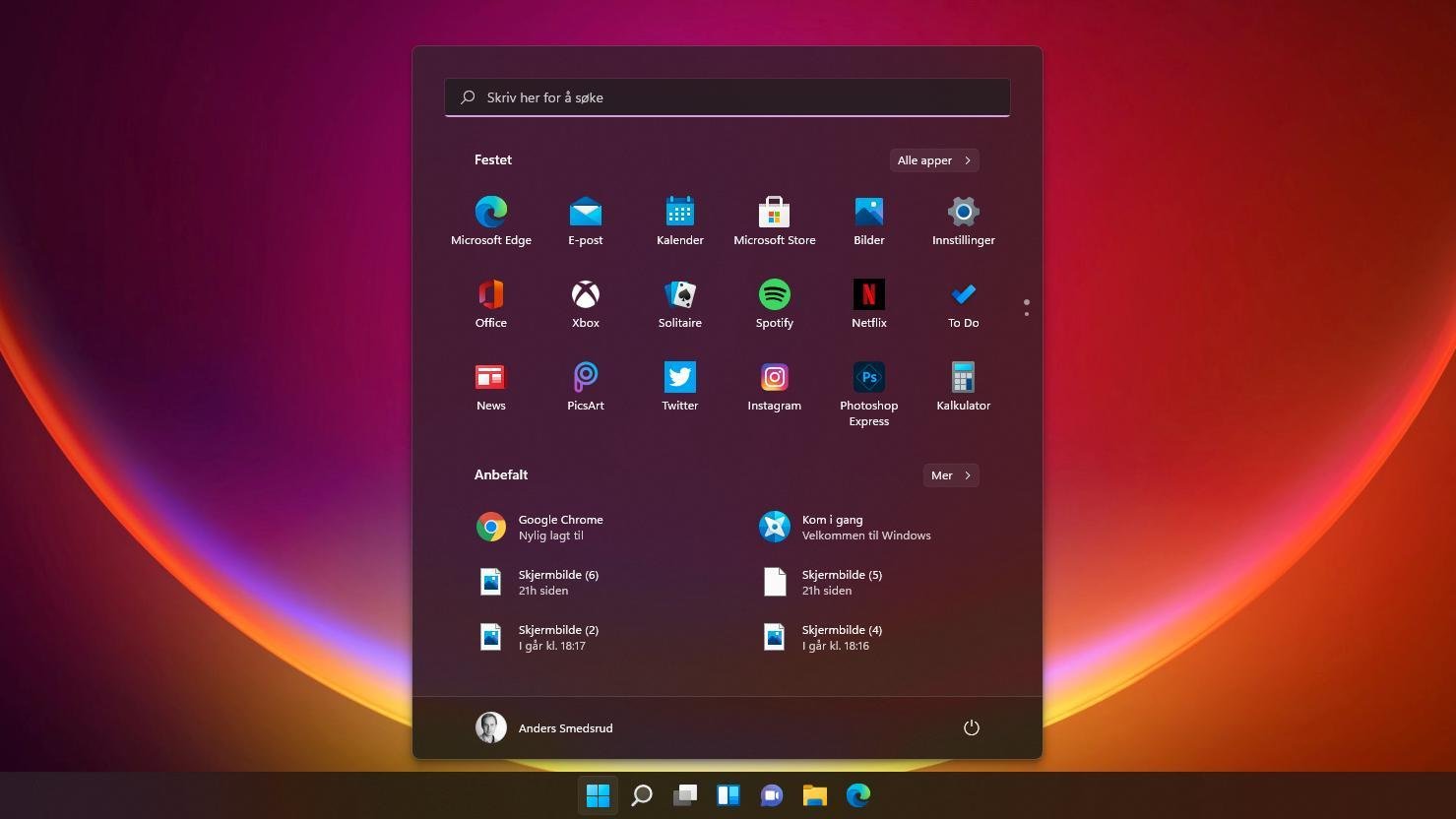The width and height of the screenshot is (1456, 819).
Task: Open Photoshop Express app
Action: [x=869, y=394]
